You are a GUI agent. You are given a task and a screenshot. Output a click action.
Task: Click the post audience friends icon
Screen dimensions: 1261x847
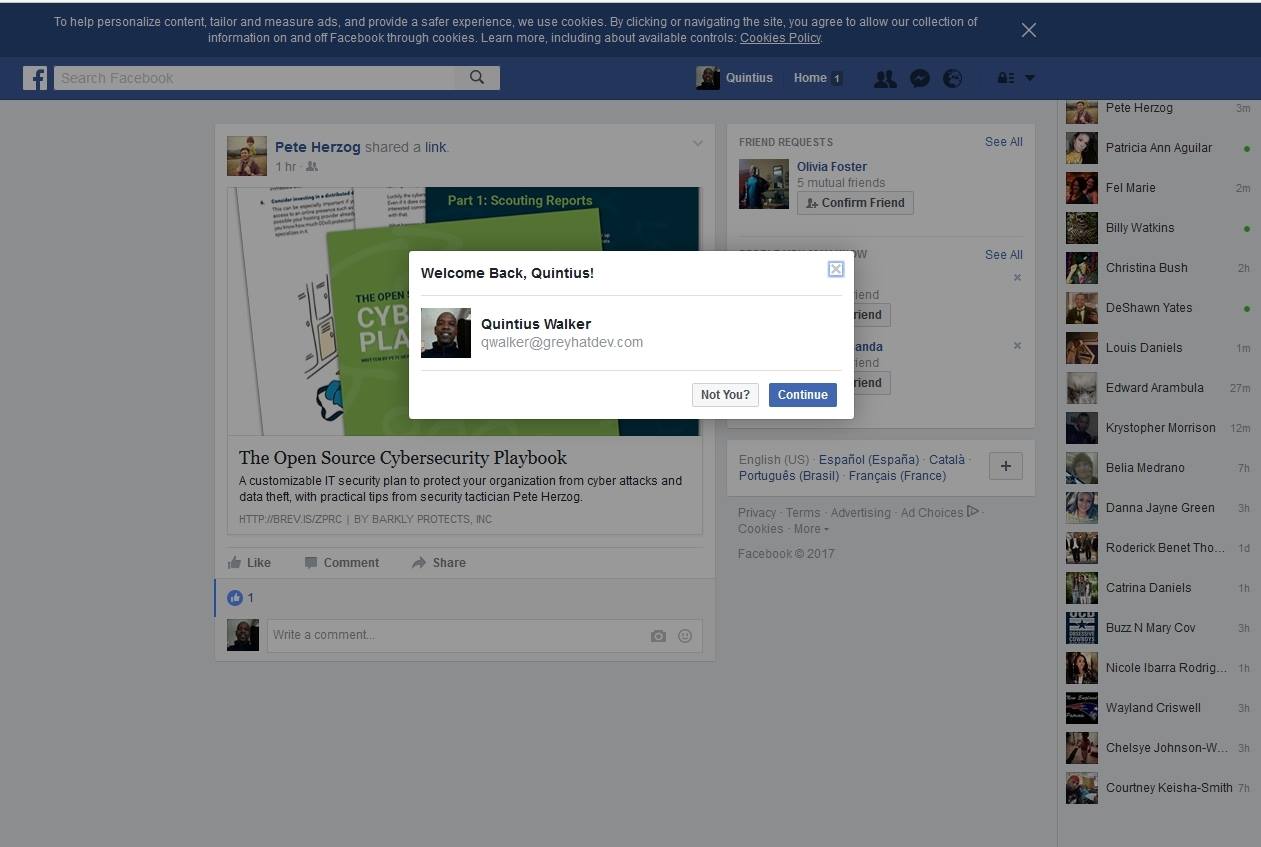pos(312,167)
